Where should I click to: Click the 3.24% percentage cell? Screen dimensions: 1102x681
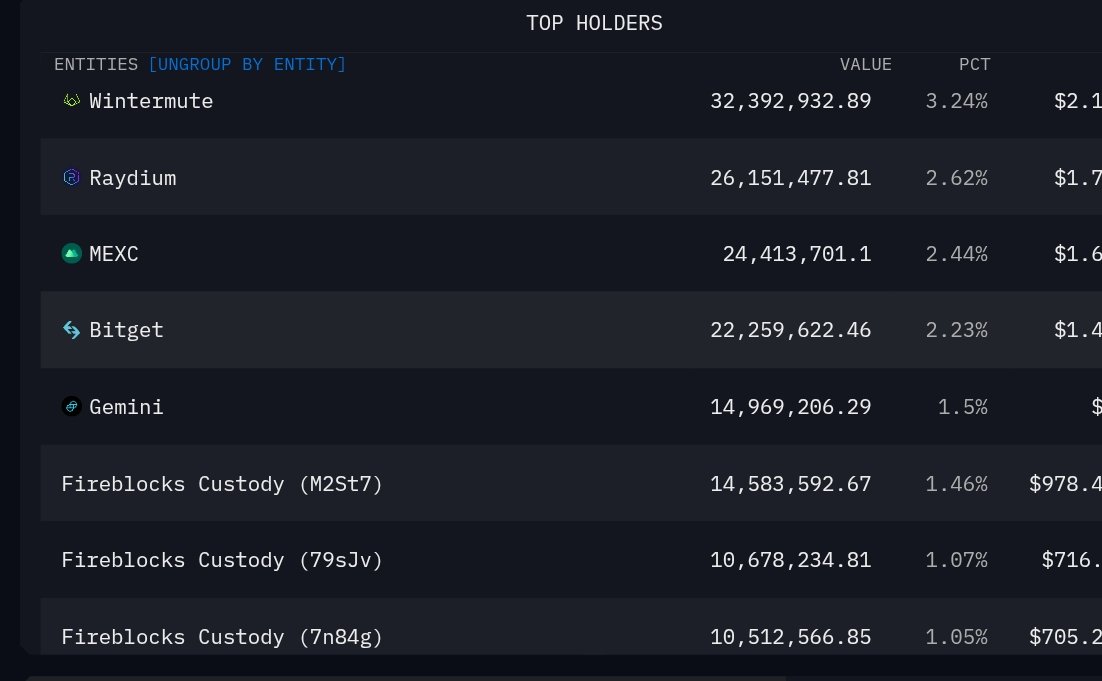click(x=957, y=101)
